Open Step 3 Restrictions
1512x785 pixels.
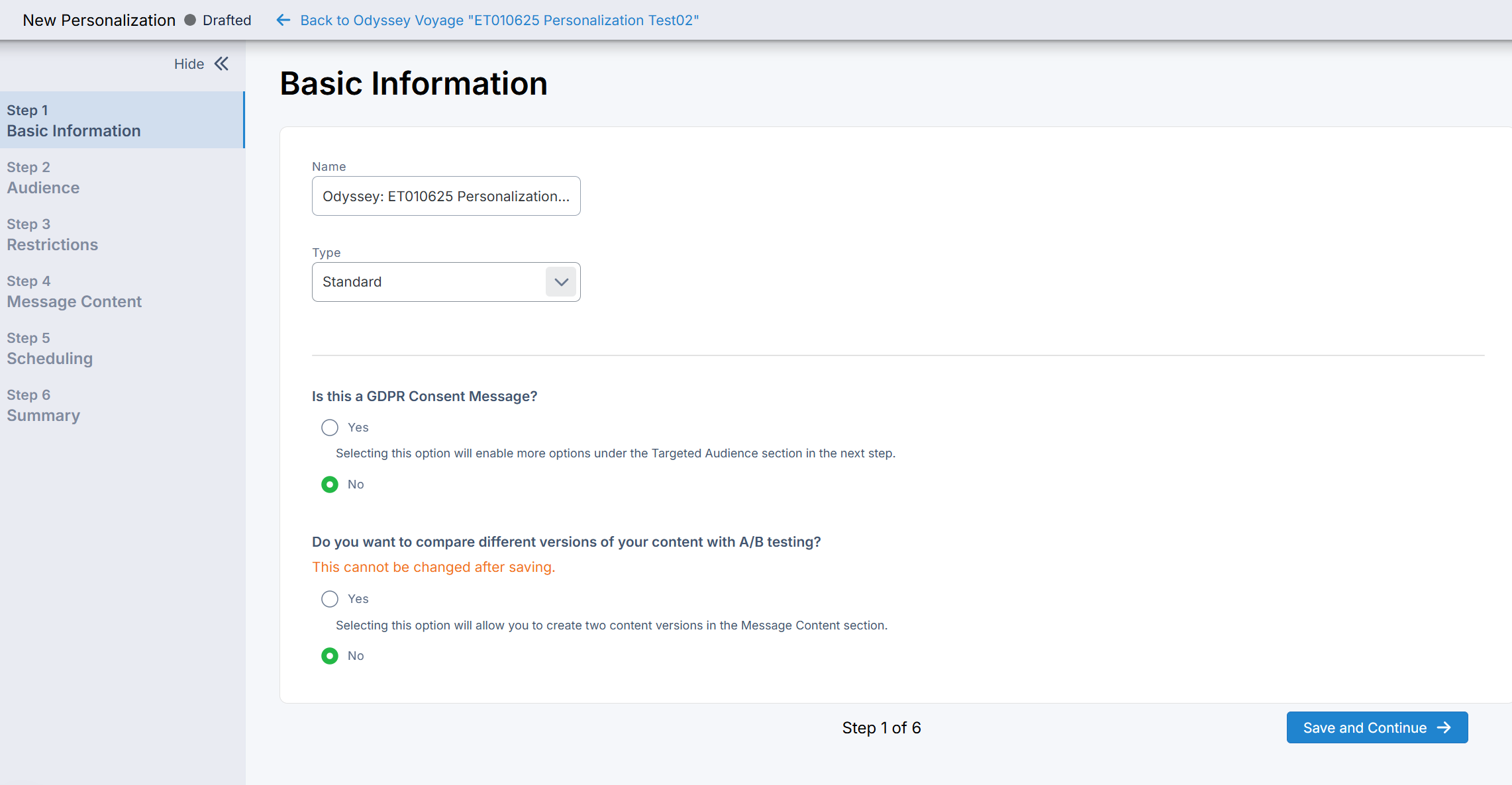(52, 234)
